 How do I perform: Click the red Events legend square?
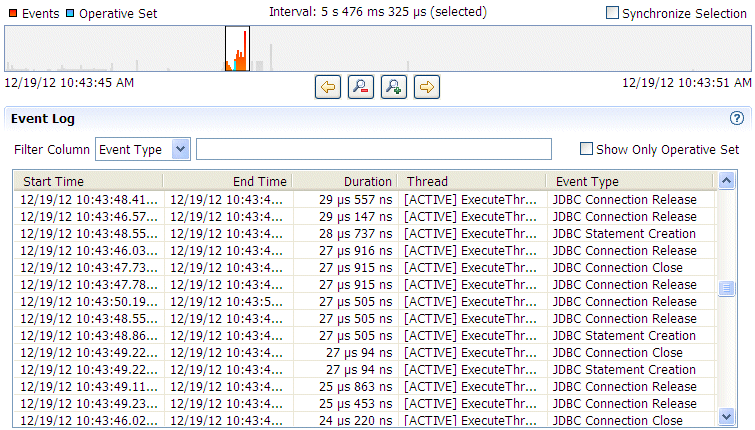13,13
